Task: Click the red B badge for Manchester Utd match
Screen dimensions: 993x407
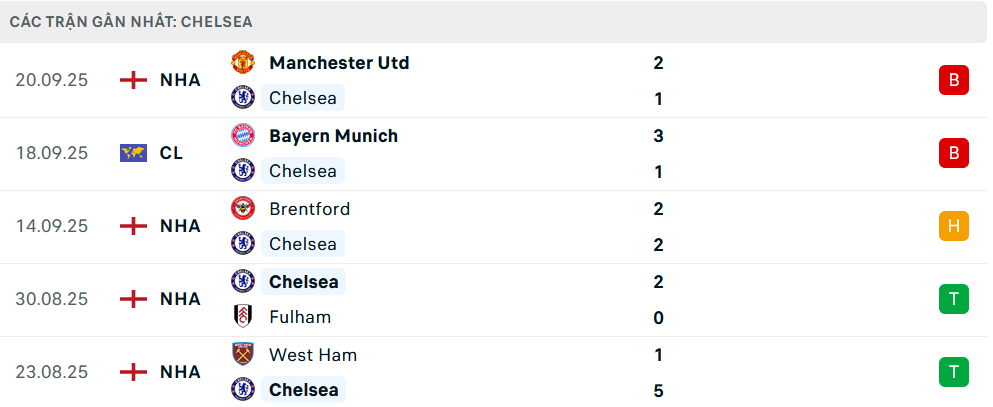Action: (953, 80)
